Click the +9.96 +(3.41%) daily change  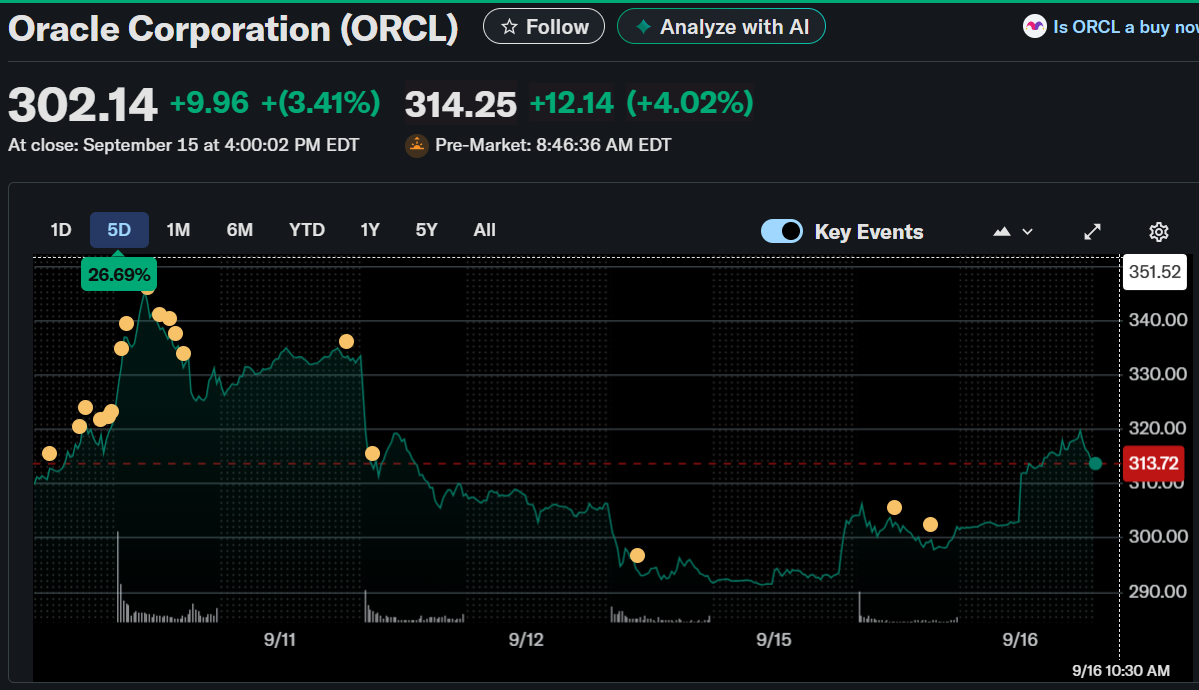coord(275,103)
